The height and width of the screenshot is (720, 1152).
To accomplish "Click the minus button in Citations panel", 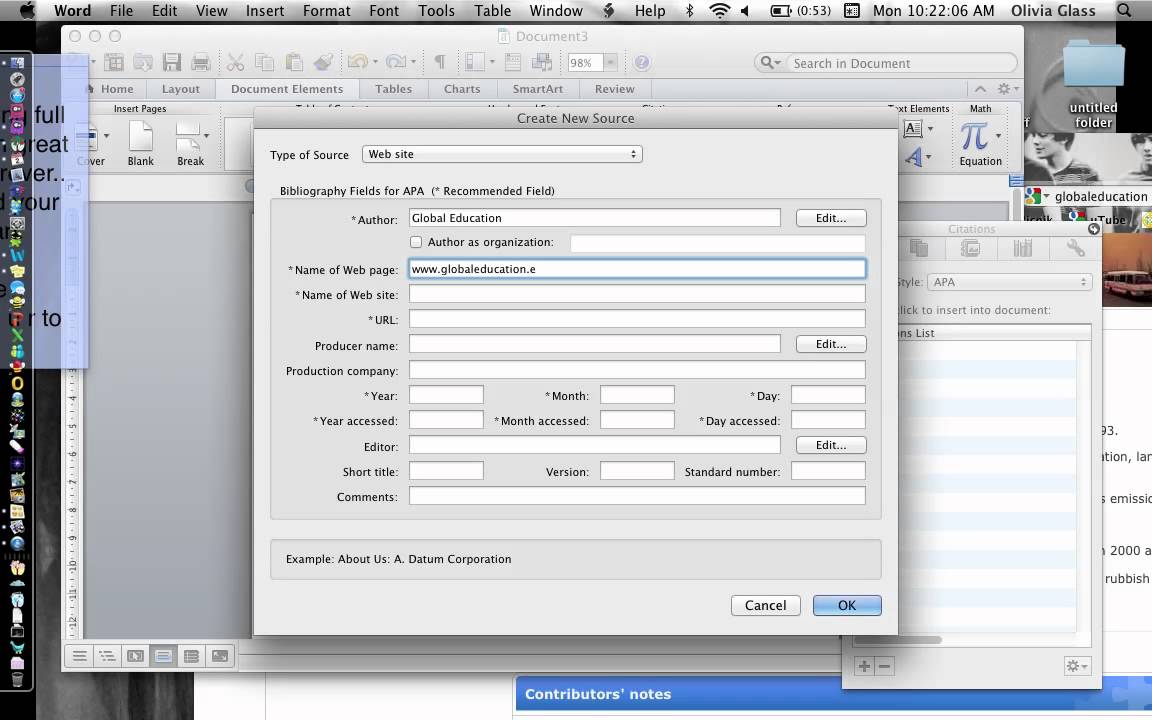I will coord(885,666).
